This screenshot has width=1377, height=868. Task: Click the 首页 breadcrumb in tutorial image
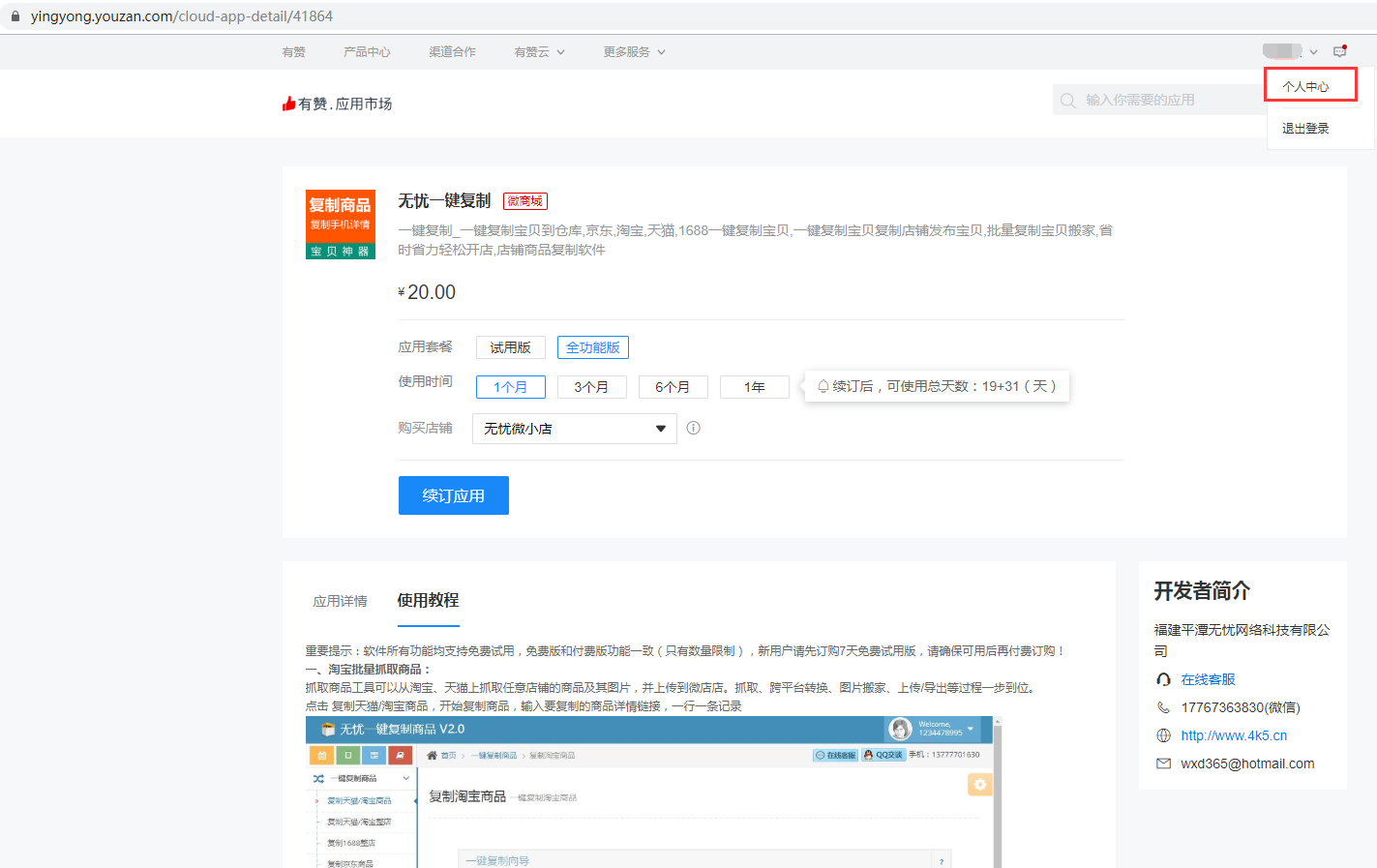[449, 755]
